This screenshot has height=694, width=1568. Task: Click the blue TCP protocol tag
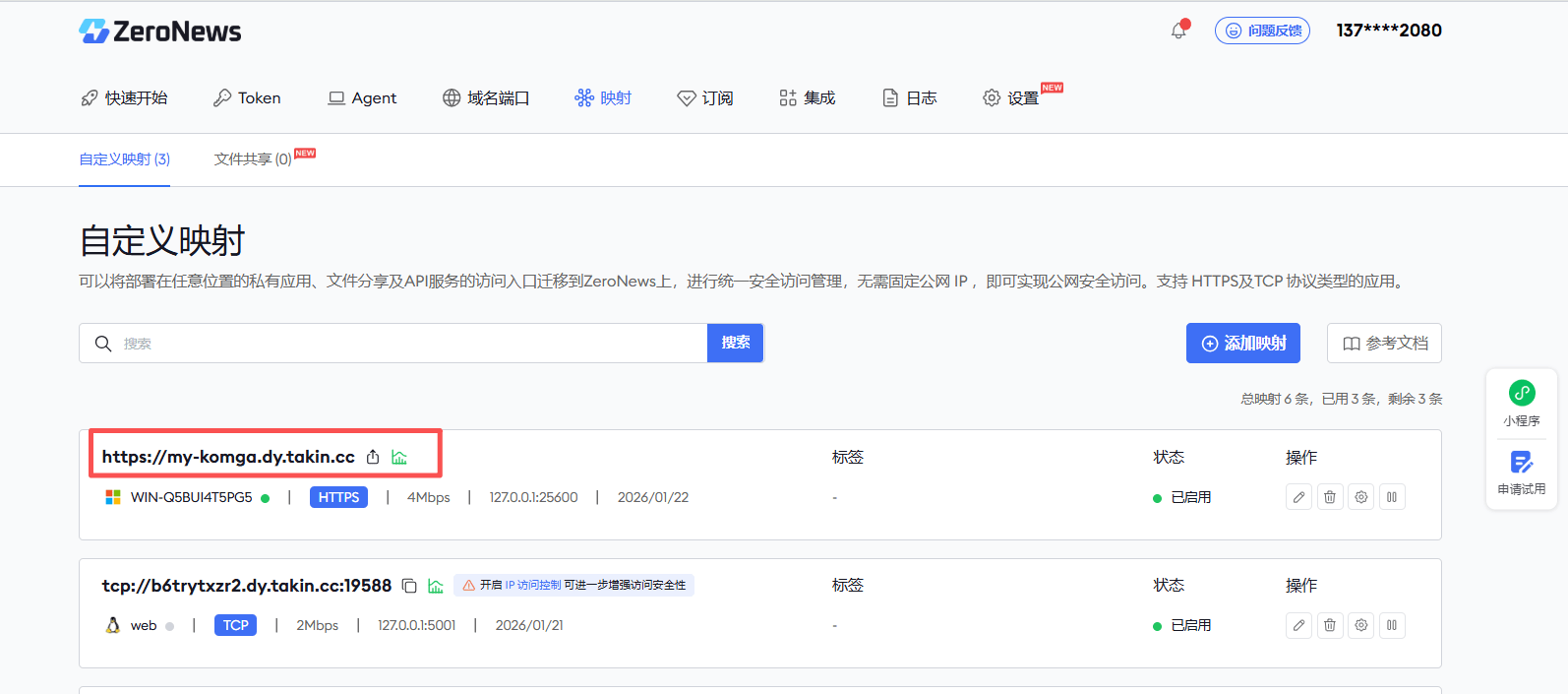tap(236, 625)
